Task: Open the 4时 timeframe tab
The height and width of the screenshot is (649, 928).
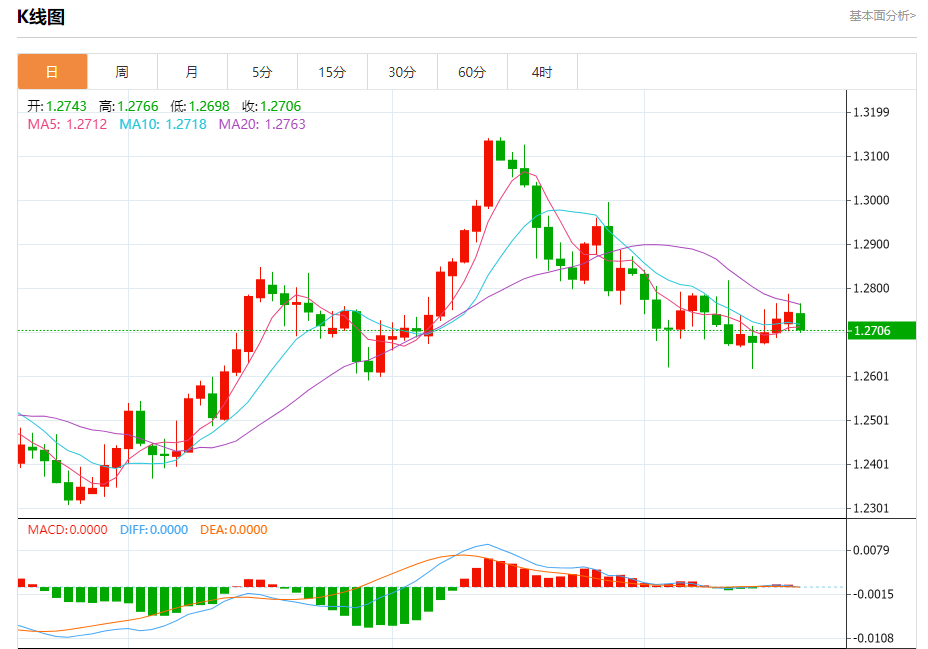Action: pos(542,72)
